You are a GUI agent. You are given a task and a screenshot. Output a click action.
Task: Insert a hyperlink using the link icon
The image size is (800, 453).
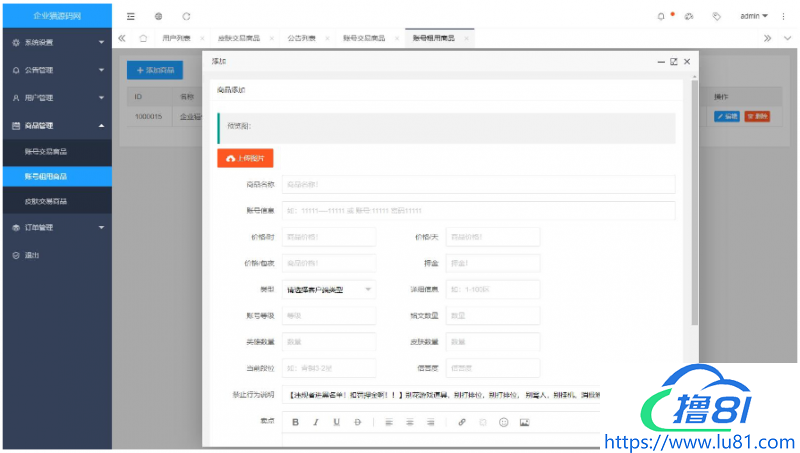pos(462,422)
